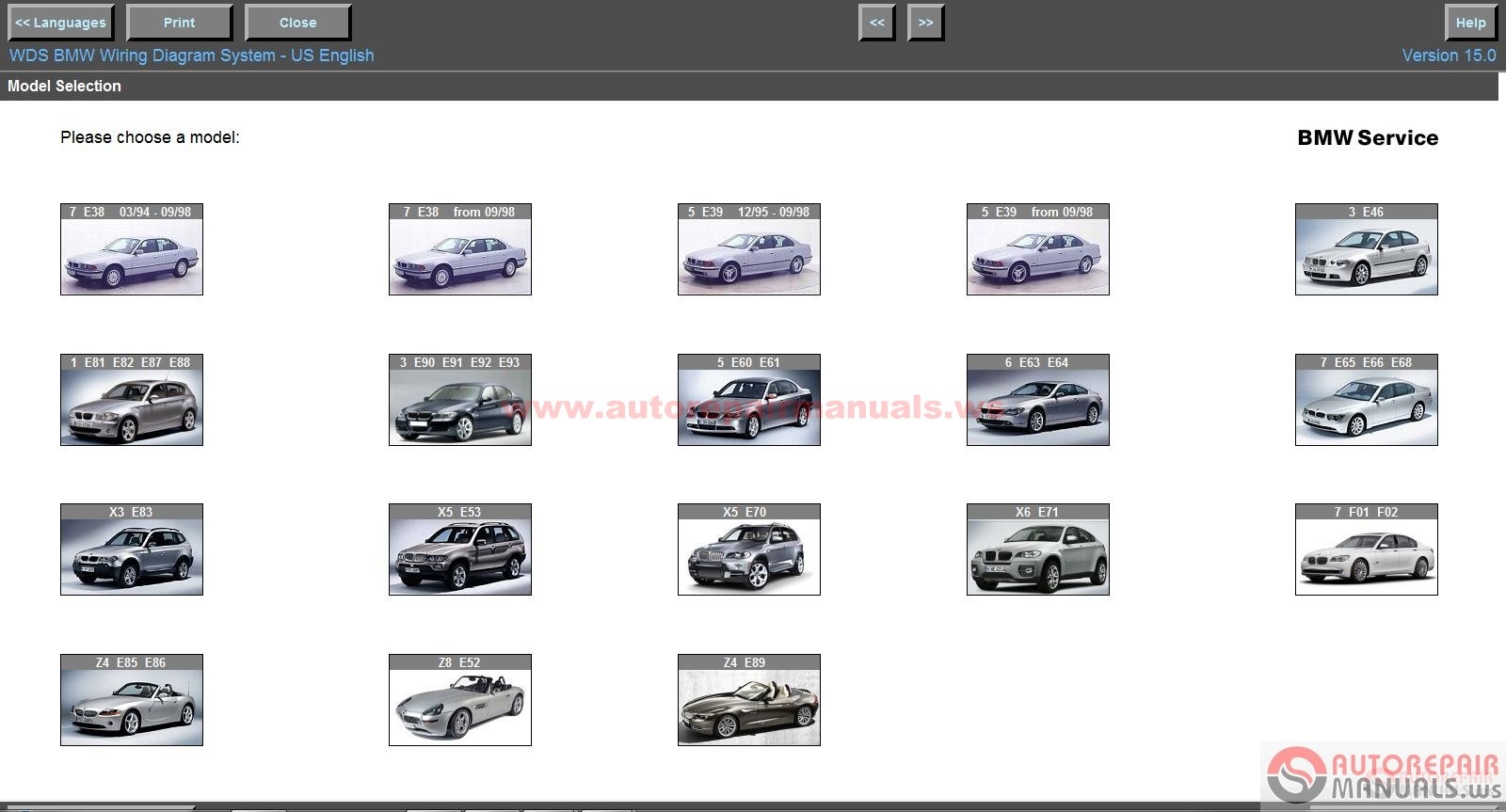Select the 6 E63 E64 model
Image resolution: width=1506 pixels, height=812 pixels.
pos(1038,400)
